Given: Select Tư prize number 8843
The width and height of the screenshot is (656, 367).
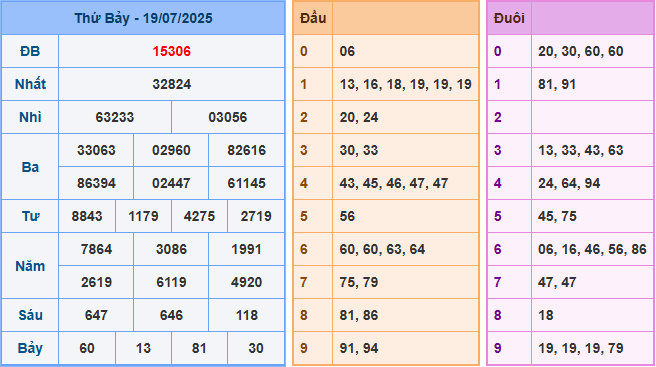Looking at the screenshot, I should pos(87,216).
